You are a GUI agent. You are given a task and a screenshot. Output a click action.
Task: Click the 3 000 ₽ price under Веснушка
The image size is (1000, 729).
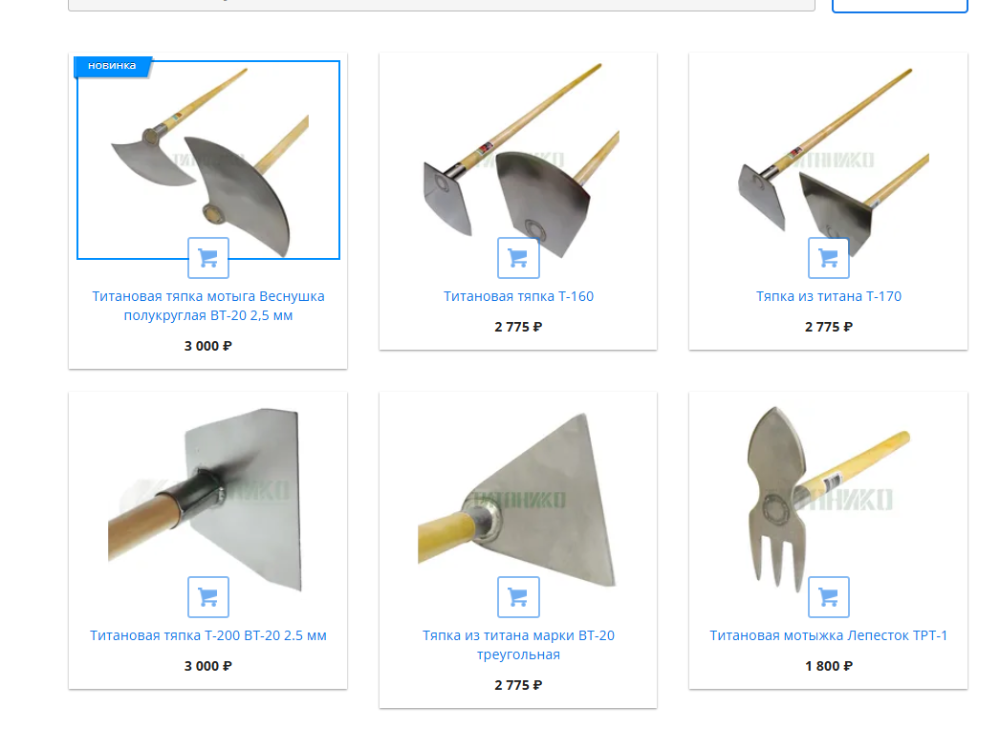pos(208,346)
